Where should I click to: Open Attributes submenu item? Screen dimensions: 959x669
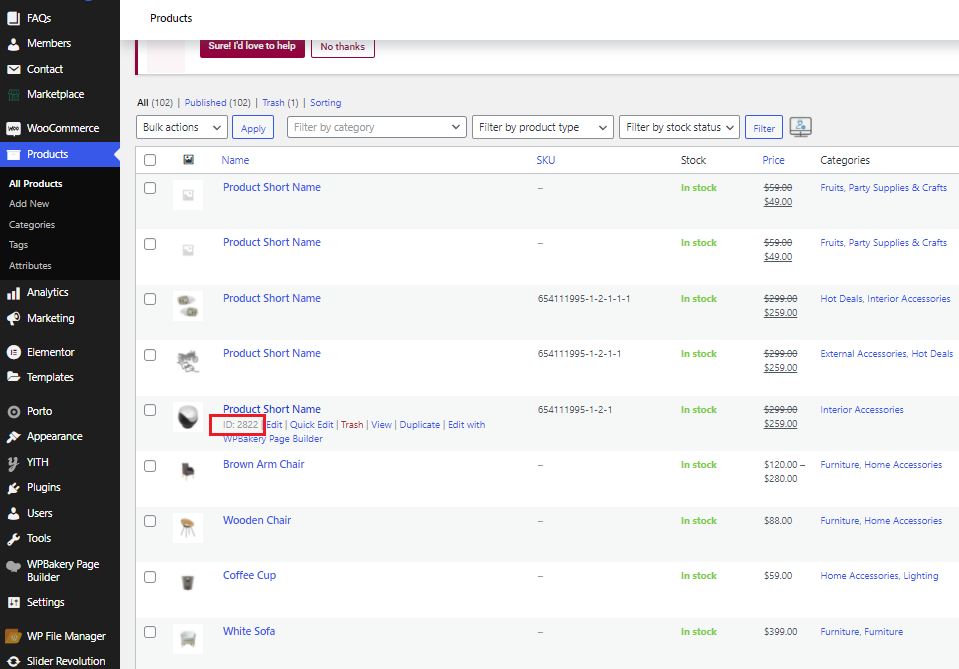[x=30, y=265]
